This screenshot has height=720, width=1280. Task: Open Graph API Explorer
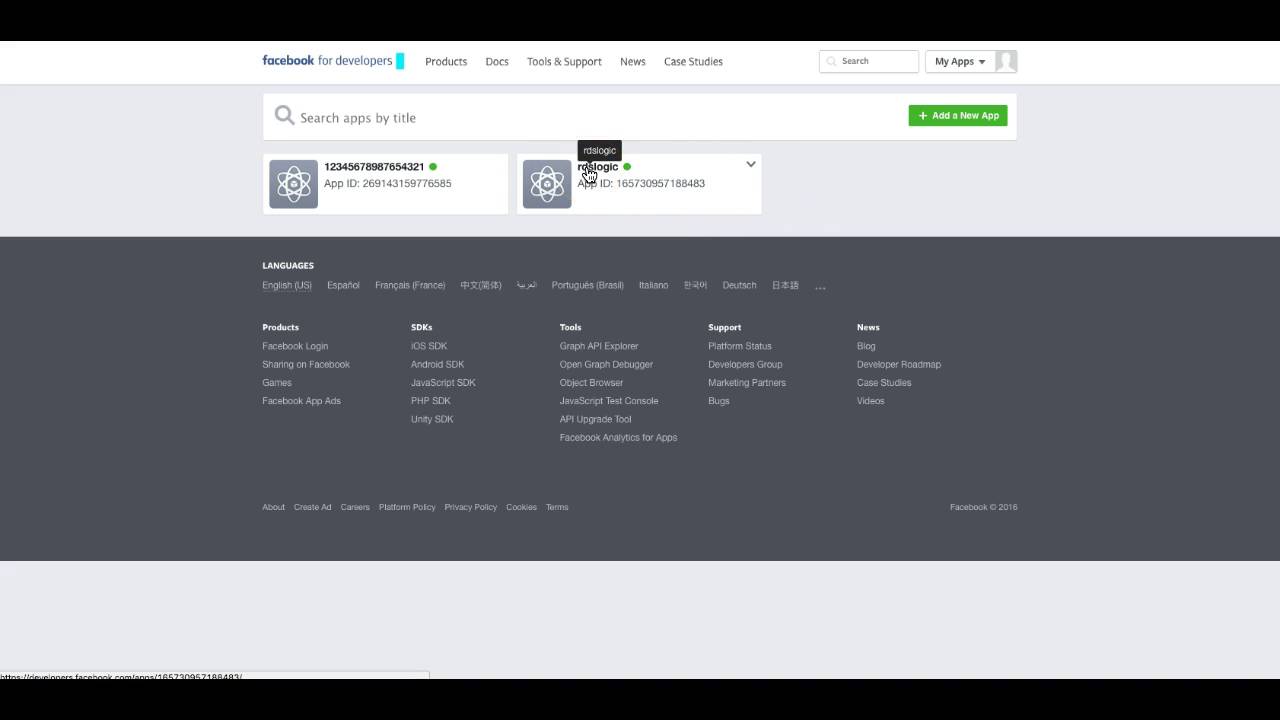click(599, 346)
